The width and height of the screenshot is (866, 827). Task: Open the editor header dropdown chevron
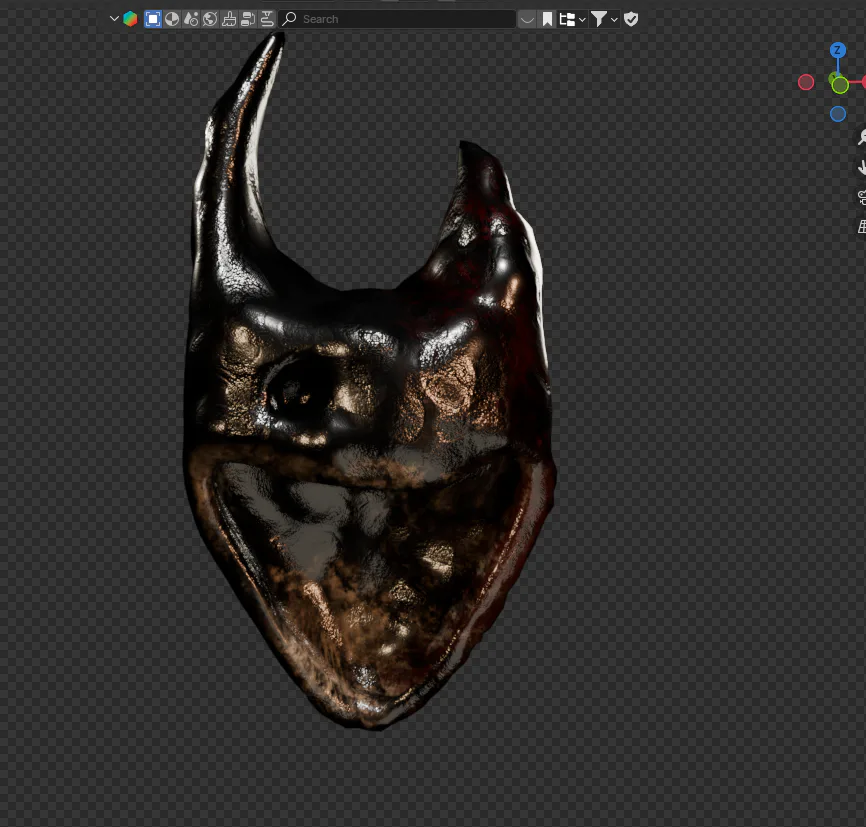point(114,19)
